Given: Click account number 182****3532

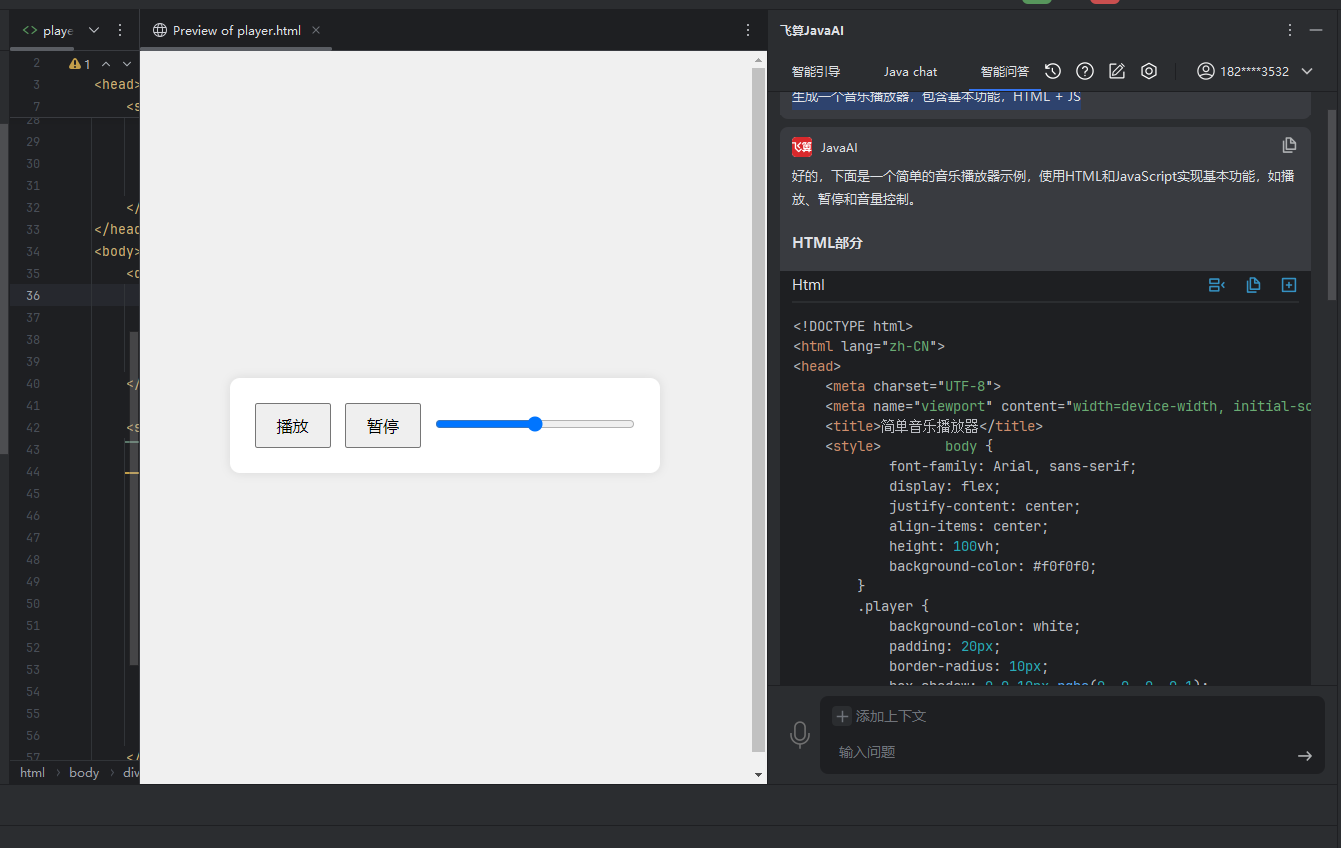Looking at the screenshot, I should coord(1254,72).
